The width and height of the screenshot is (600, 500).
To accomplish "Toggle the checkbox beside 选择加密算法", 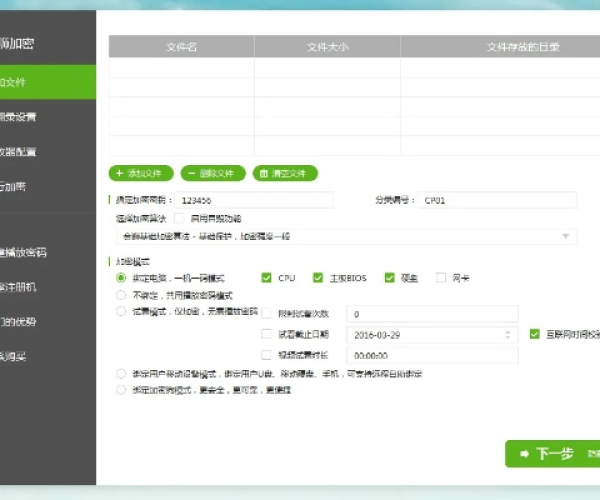I will [179, 218].
